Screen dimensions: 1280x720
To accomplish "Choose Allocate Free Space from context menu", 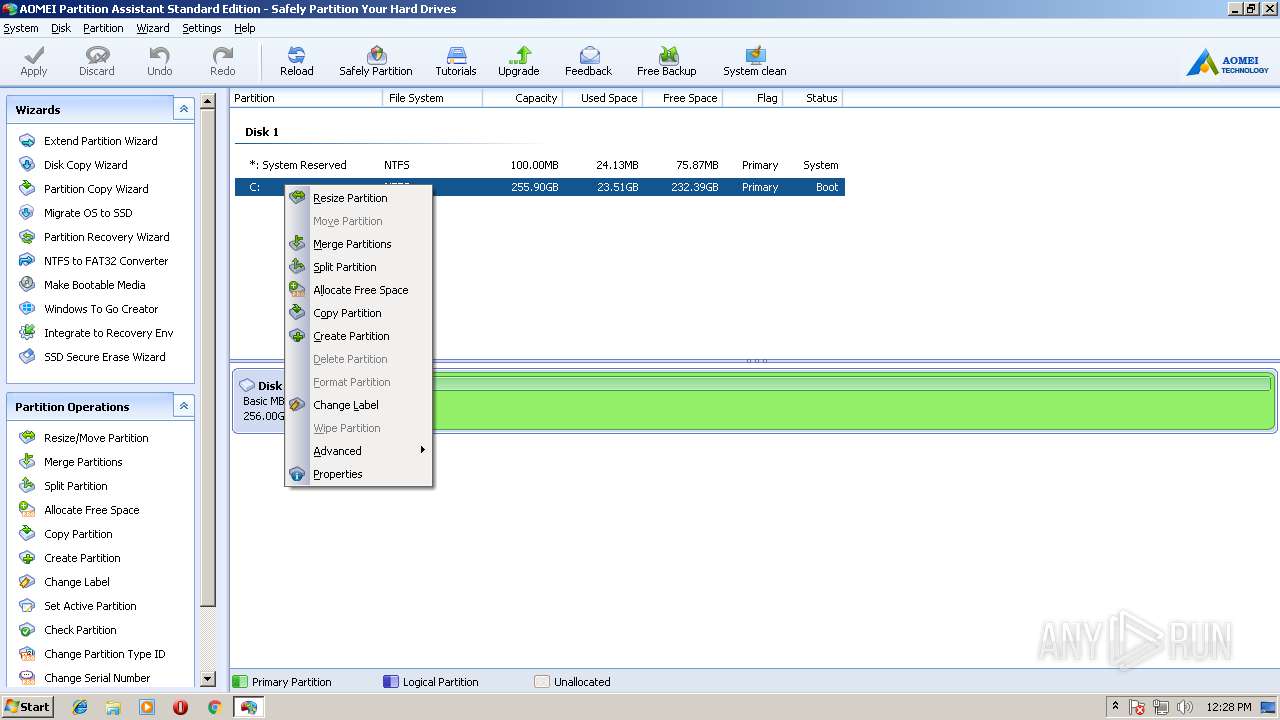I will (x=359, y=290).
